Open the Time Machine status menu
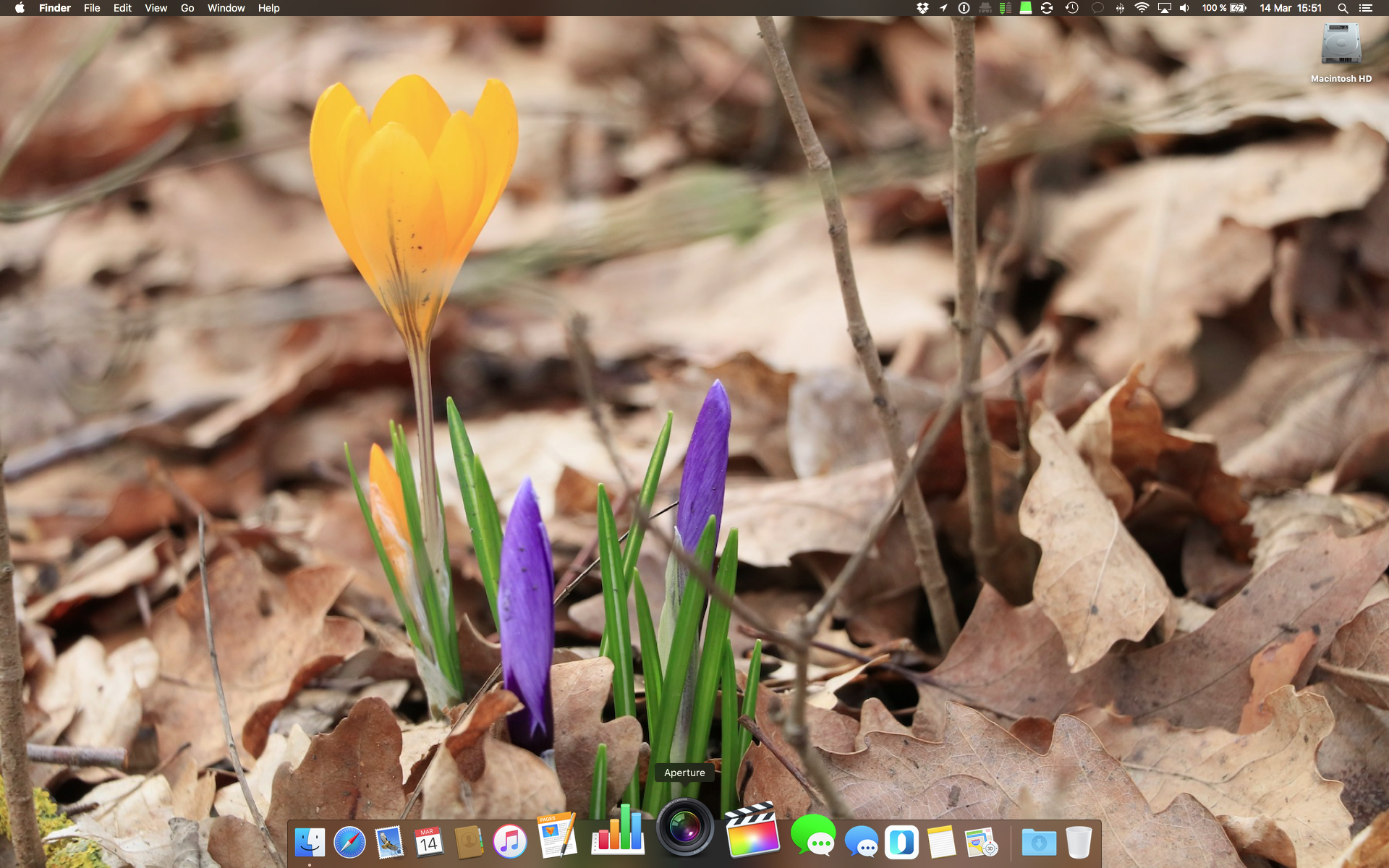This screenshot has height=868, width=1389. pyautogui.click(x=1072, y=8)
